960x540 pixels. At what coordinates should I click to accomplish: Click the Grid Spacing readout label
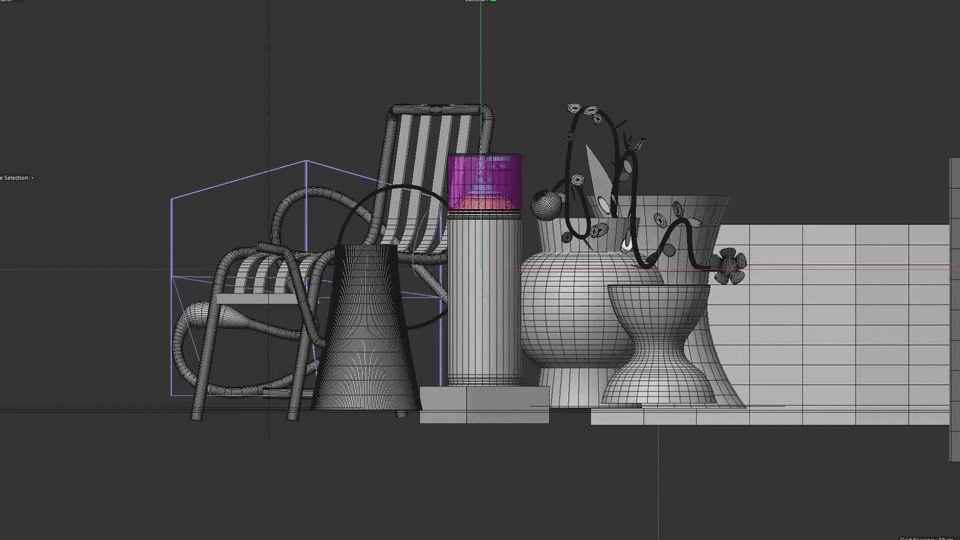tap(926, 537)
